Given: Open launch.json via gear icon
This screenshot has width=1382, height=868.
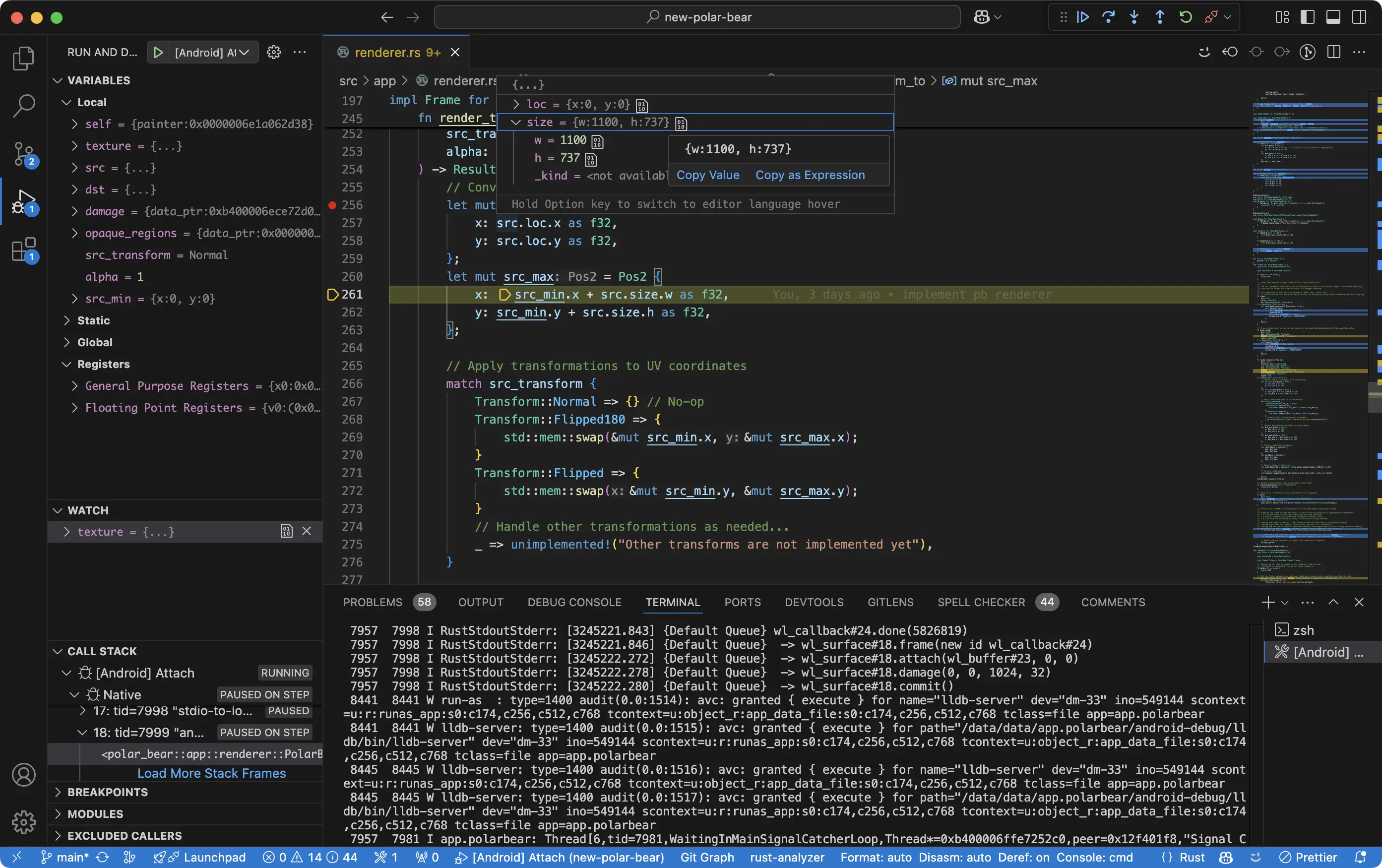Looking at the screenshot, I should click(x=274, y=52).
